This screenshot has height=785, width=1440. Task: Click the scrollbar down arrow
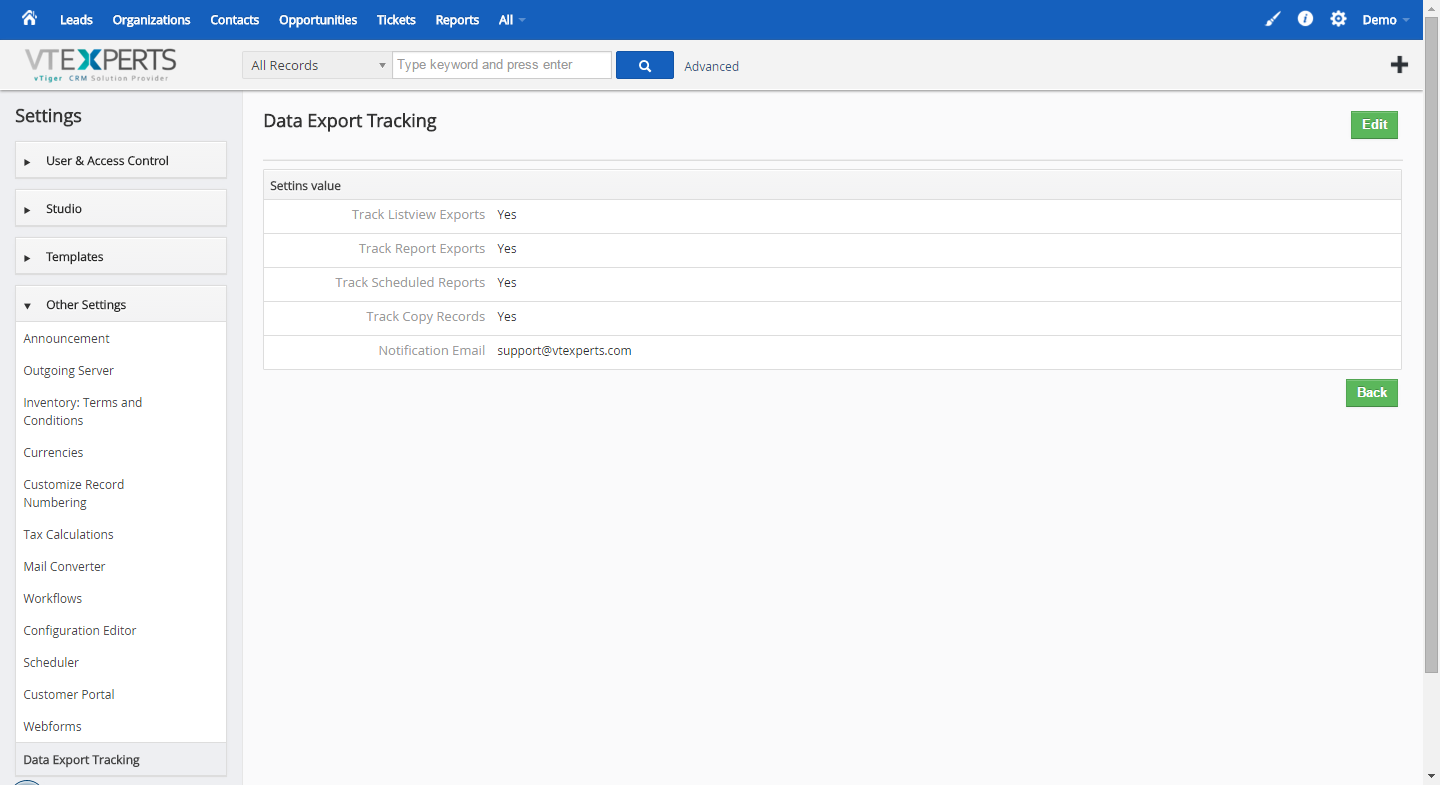1431,776
